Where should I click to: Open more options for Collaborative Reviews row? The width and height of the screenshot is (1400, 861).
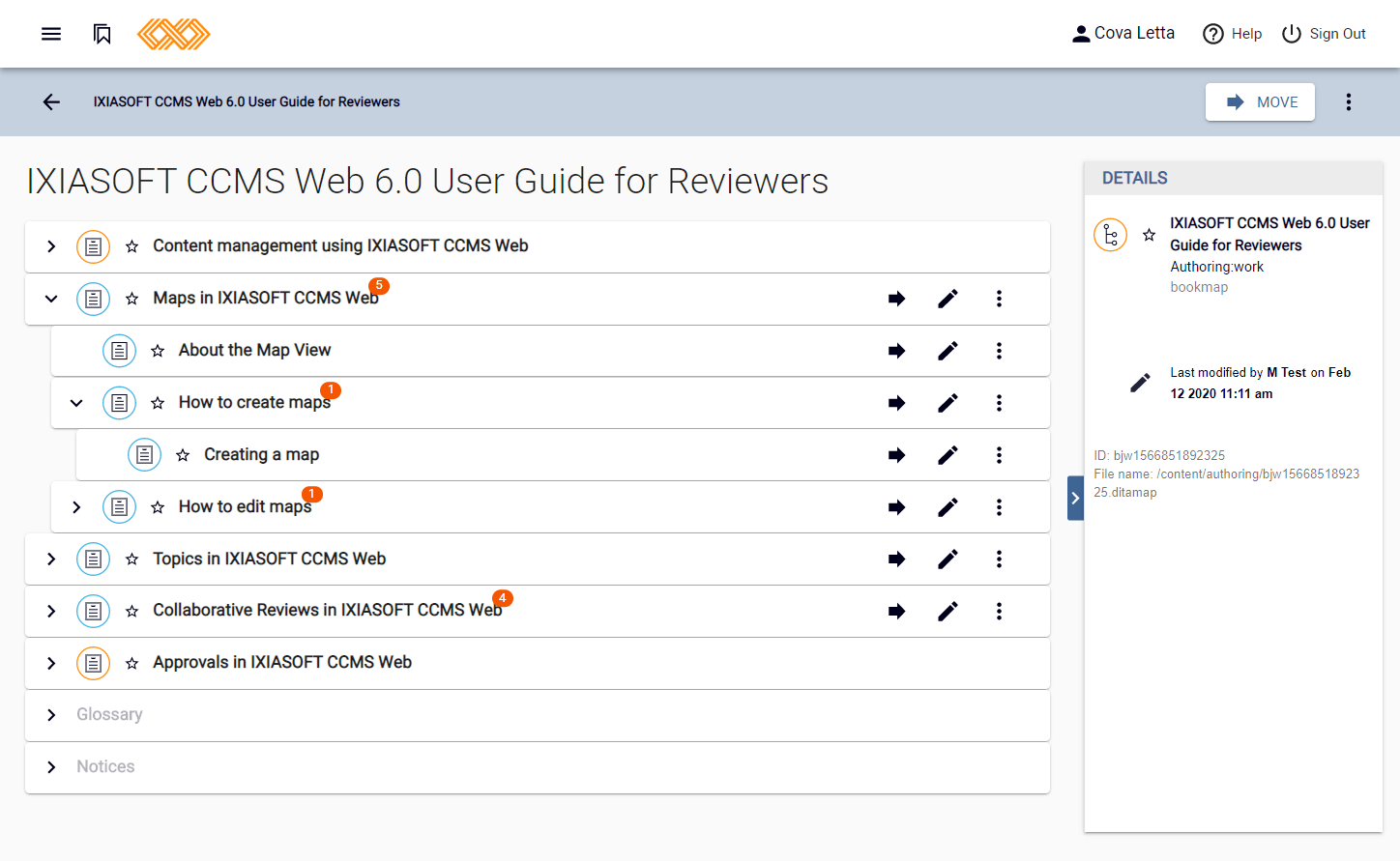999,612
